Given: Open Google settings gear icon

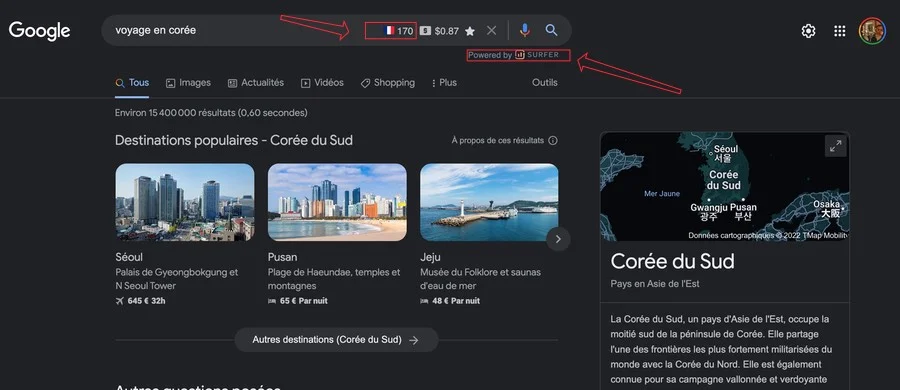Looking at the screenshot, I should (808, 31).
